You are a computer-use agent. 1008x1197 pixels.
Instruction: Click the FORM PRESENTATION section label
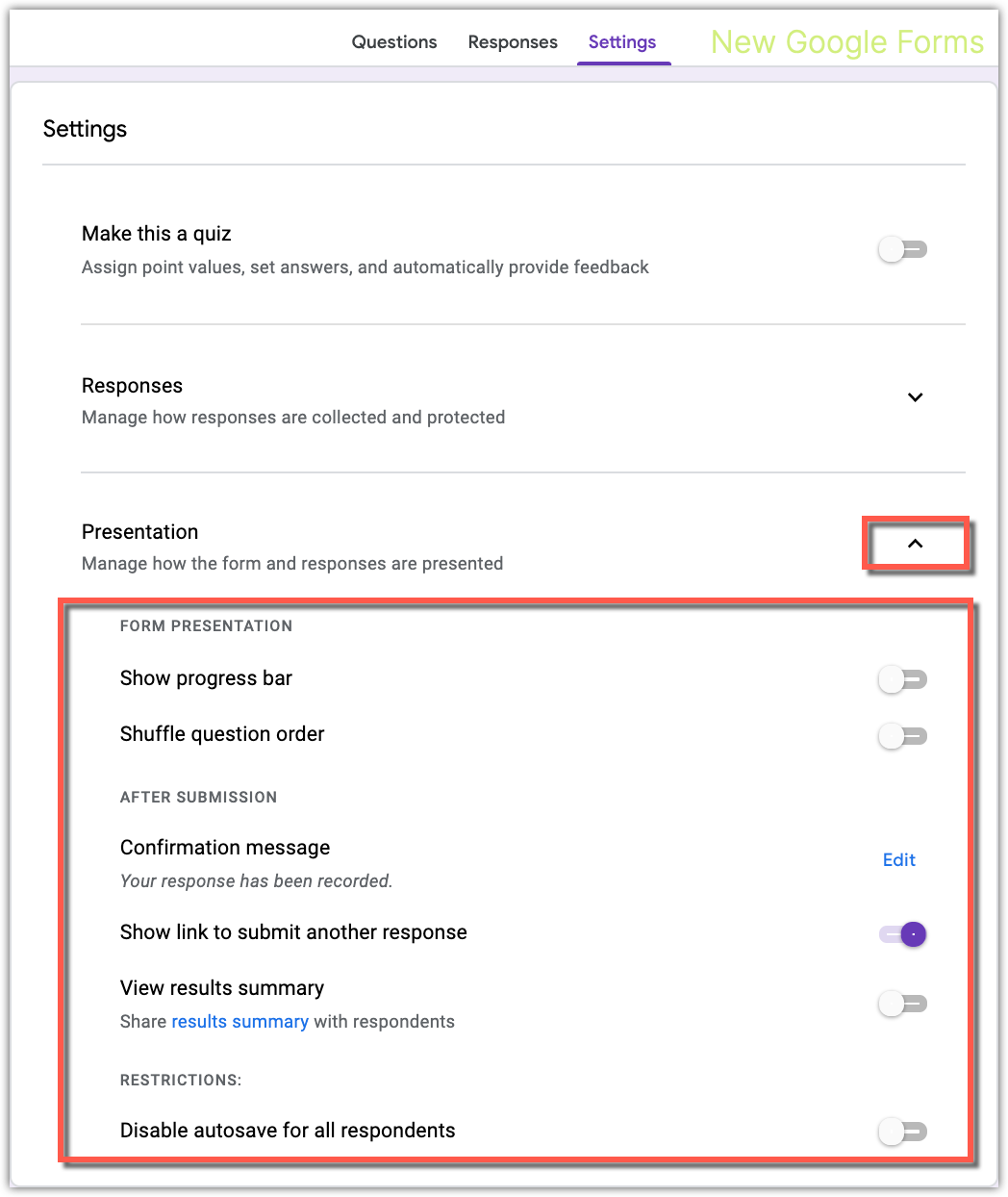click(206, 625)
